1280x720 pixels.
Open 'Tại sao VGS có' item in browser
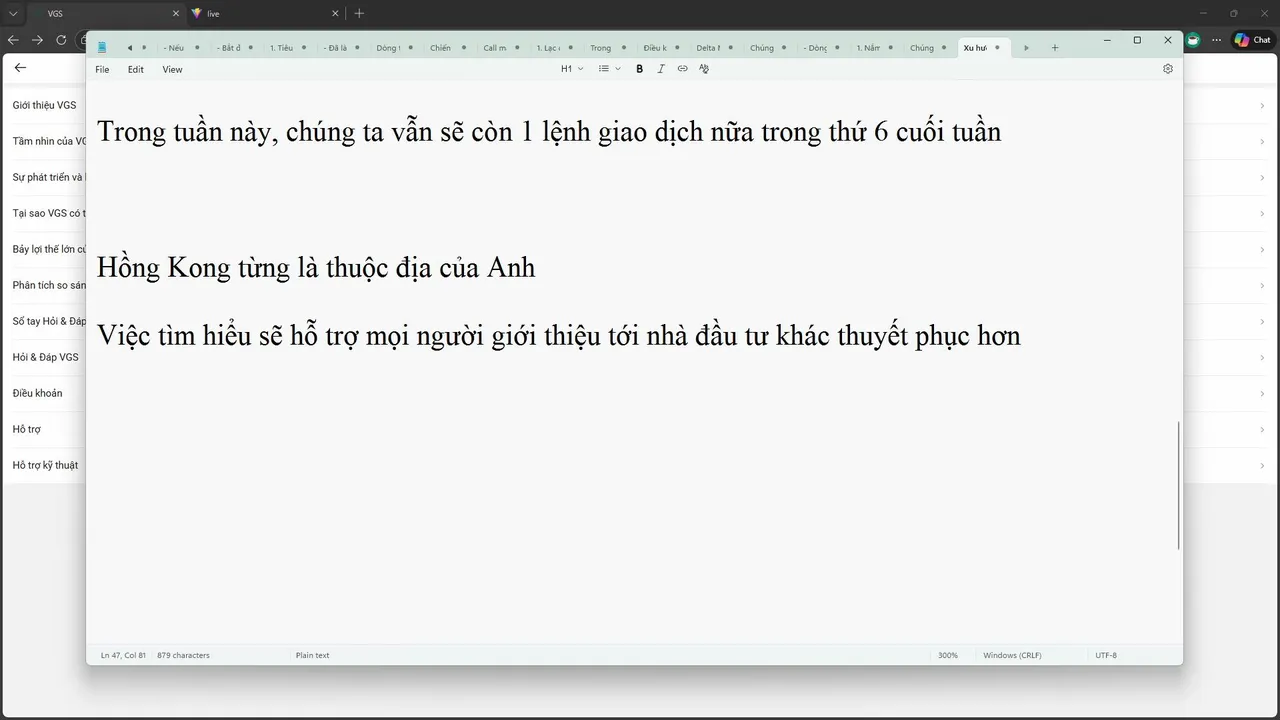click(x=49, y=213)
